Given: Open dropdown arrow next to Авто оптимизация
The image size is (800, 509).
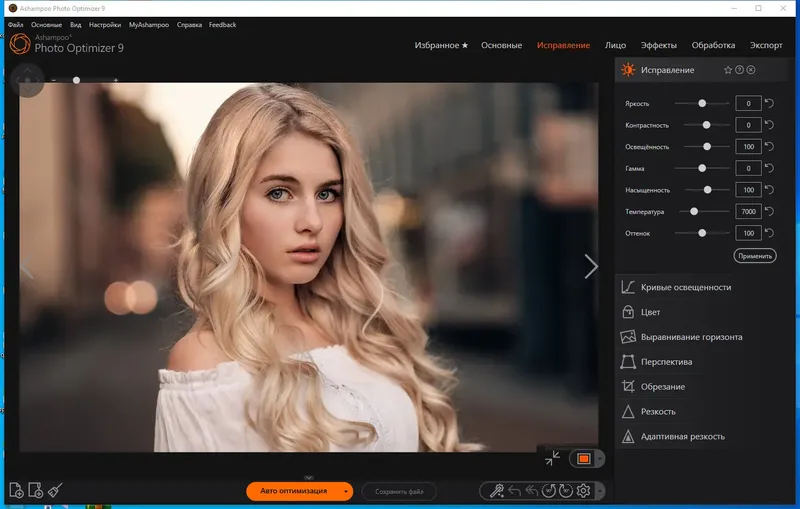Looking at the screenshot, I should point(346,491).
